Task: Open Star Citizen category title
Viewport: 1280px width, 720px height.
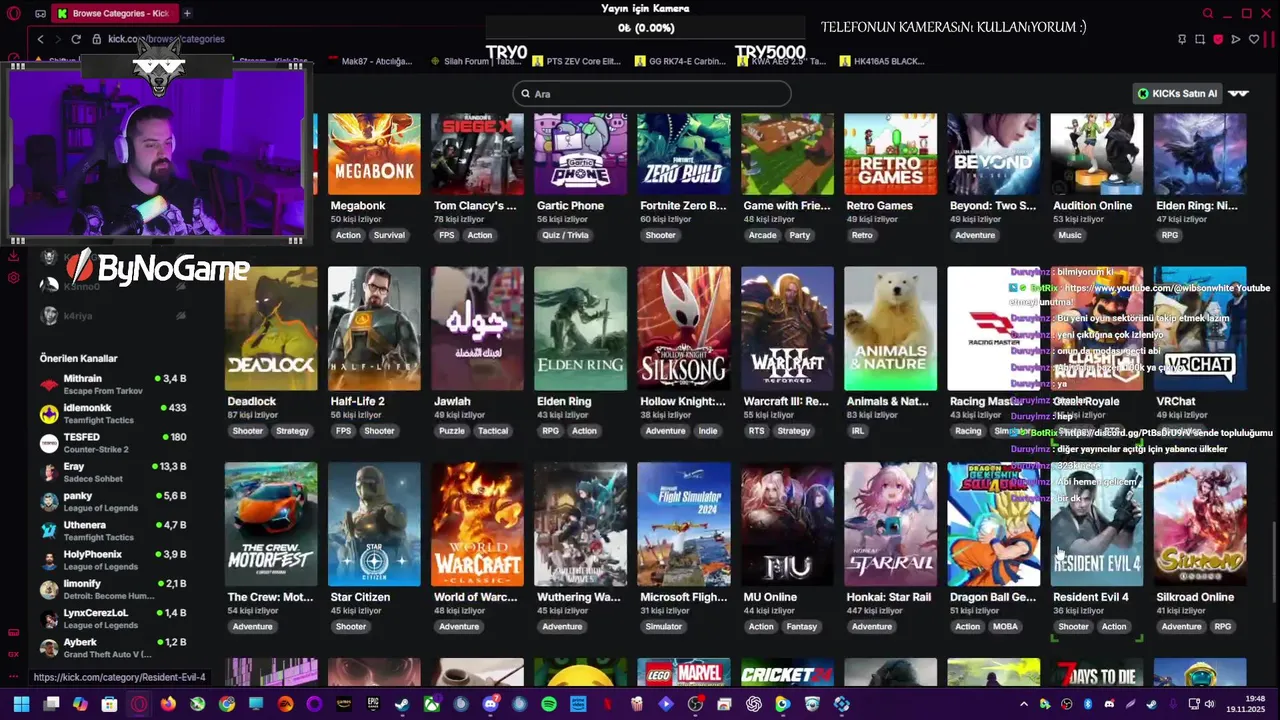Action: coord(360,597)
